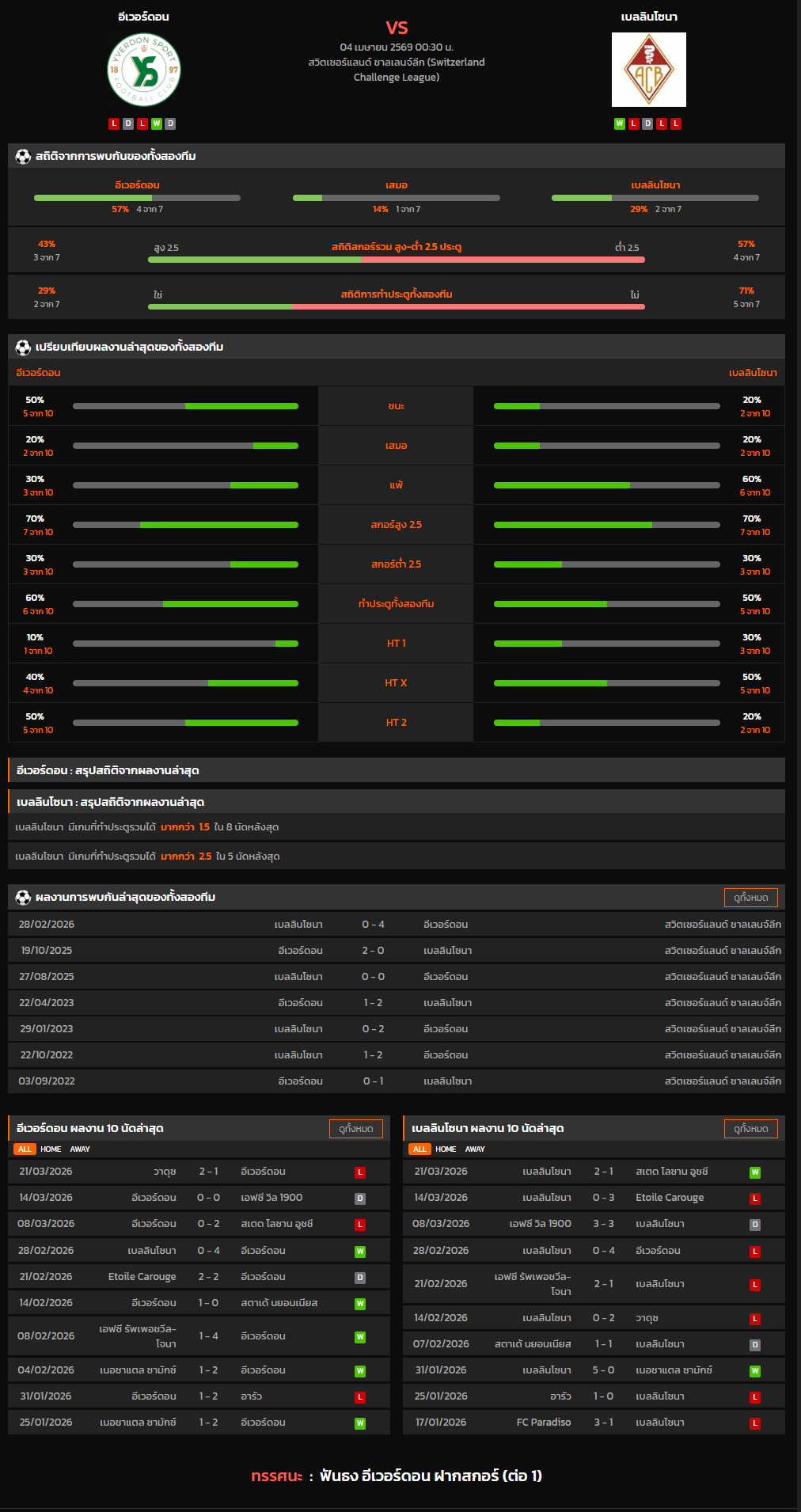This screenshot has width=801, height=1512.
Task: Click the AC Bellinzona club crest
Action: 648,70
